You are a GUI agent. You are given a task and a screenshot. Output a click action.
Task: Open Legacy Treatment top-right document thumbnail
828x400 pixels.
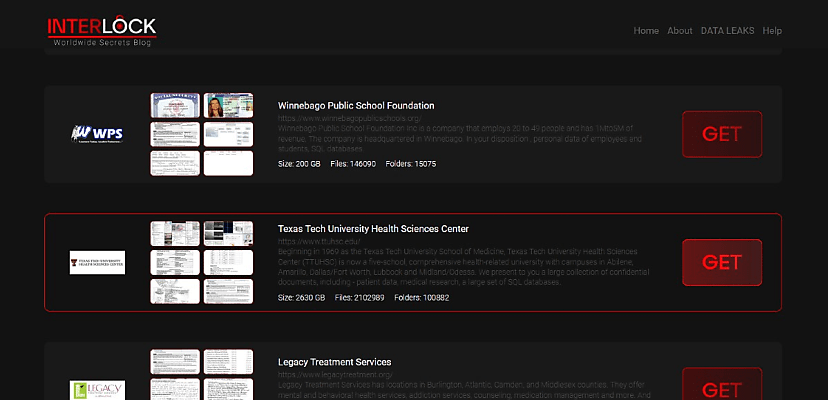click(228, 361)
